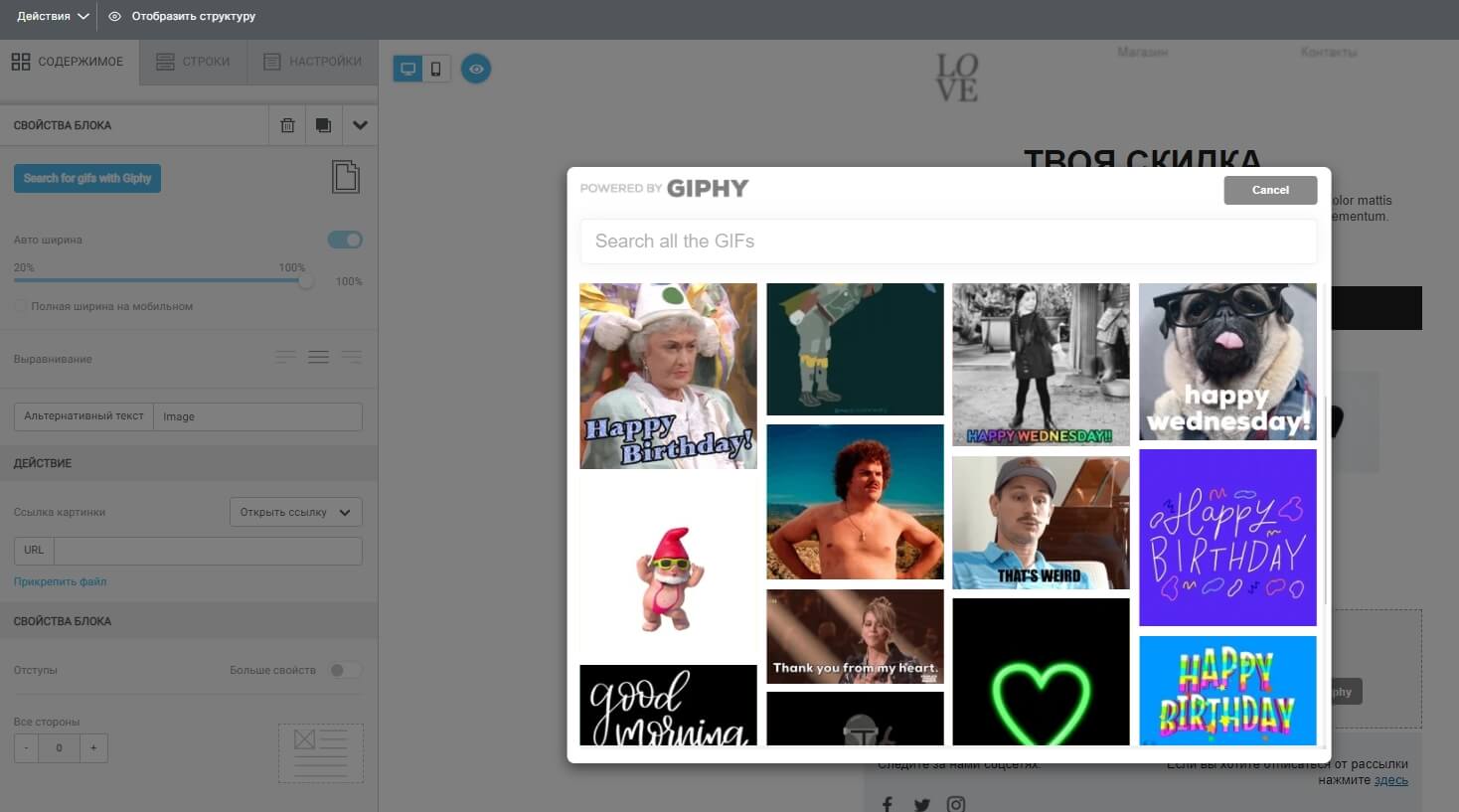The height and width of the screenshot is (812, 1459).
Task: Delete block using the trash icon
Action: click(x=287, y=125)
